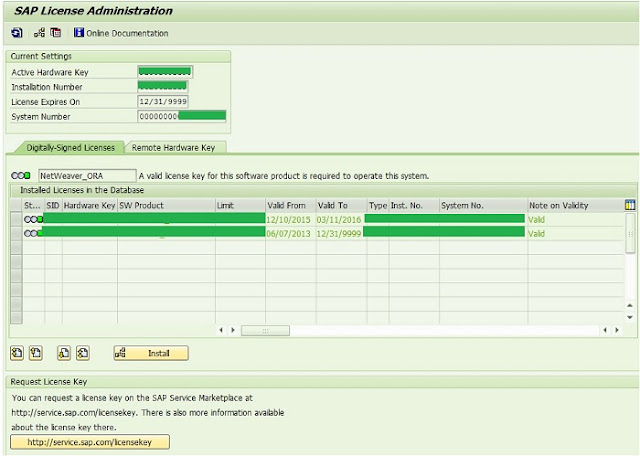Click the Valid To cell 03/11/2016
The height and width of the screenshot is (456, 640).
tap(339, 220)
